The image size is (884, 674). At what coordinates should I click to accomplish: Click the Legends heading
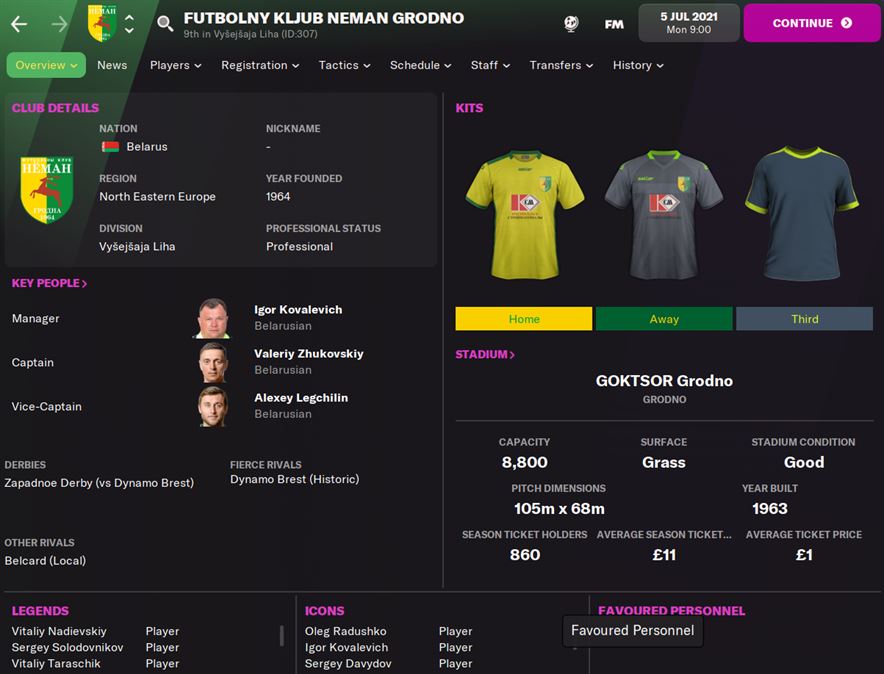(40, 611)
